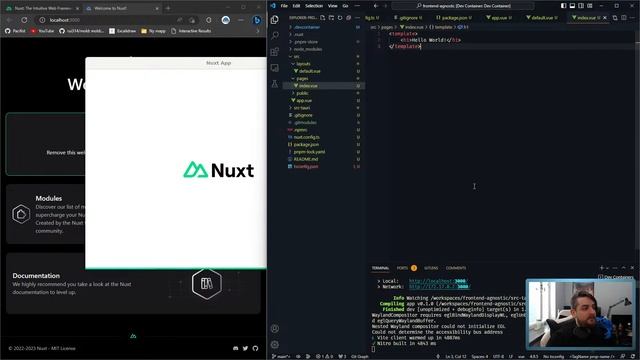Image resolution: width=640 pixels, height=360 pixels.
Task: Click the Nuxt logo in the Nuxt App window
Action: pyautogui.click(x=219, y=170)
